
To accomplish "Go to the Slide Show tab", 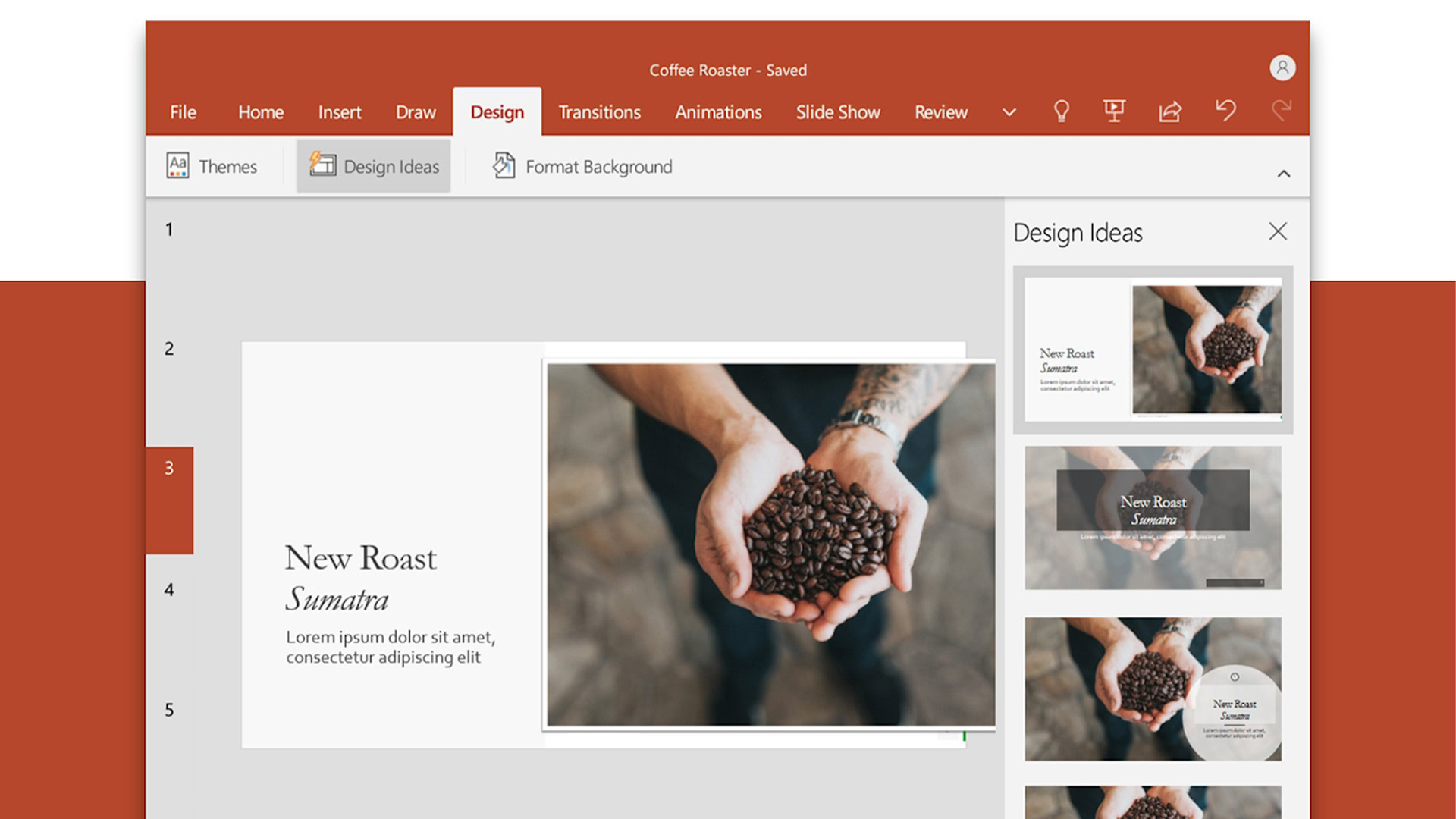I will [838, 112].
